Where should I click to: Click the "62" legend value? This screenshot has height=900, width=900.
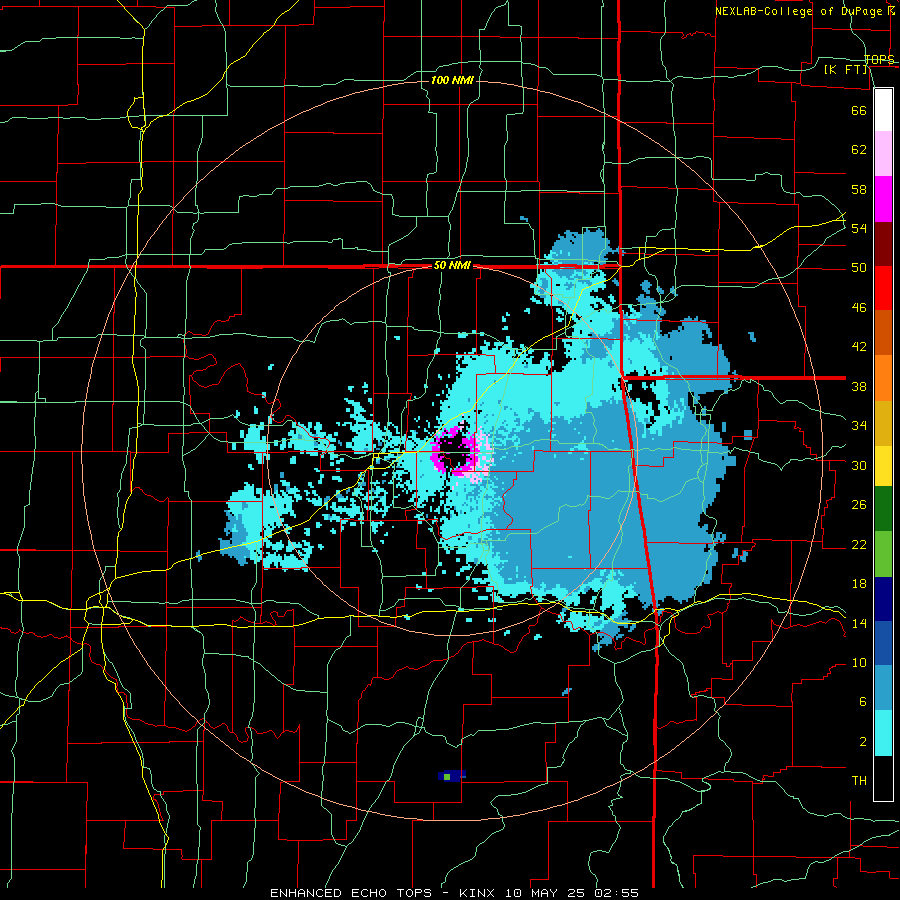coord(859,150)
